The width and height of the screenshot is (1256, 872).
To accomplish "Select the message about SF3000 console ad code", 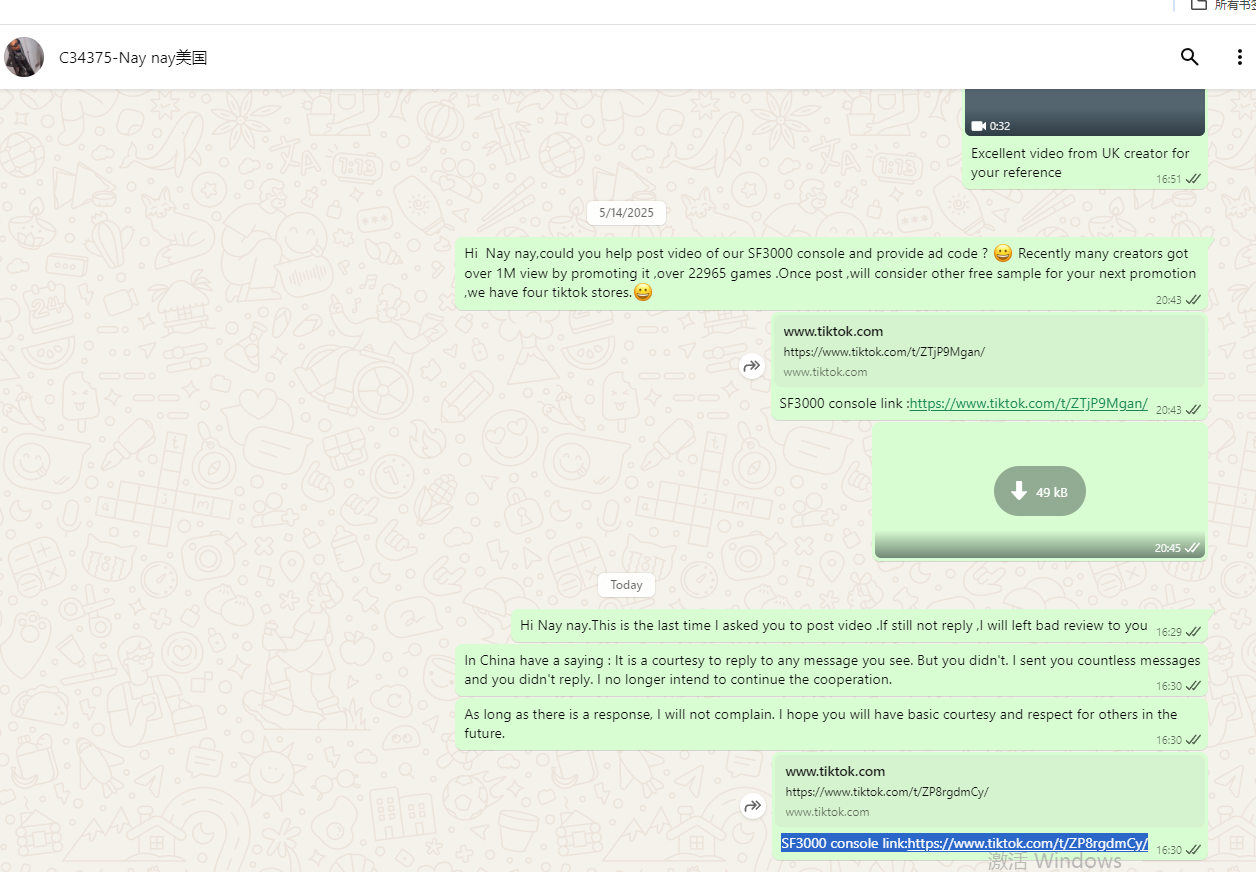I will 830,273.
